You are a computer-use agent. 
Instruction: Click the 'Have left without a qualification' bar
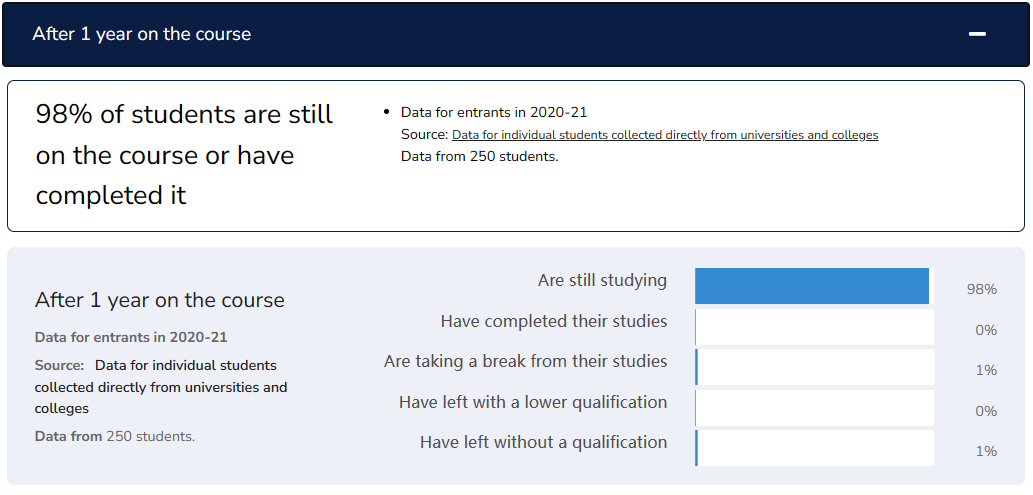(814, 448)
